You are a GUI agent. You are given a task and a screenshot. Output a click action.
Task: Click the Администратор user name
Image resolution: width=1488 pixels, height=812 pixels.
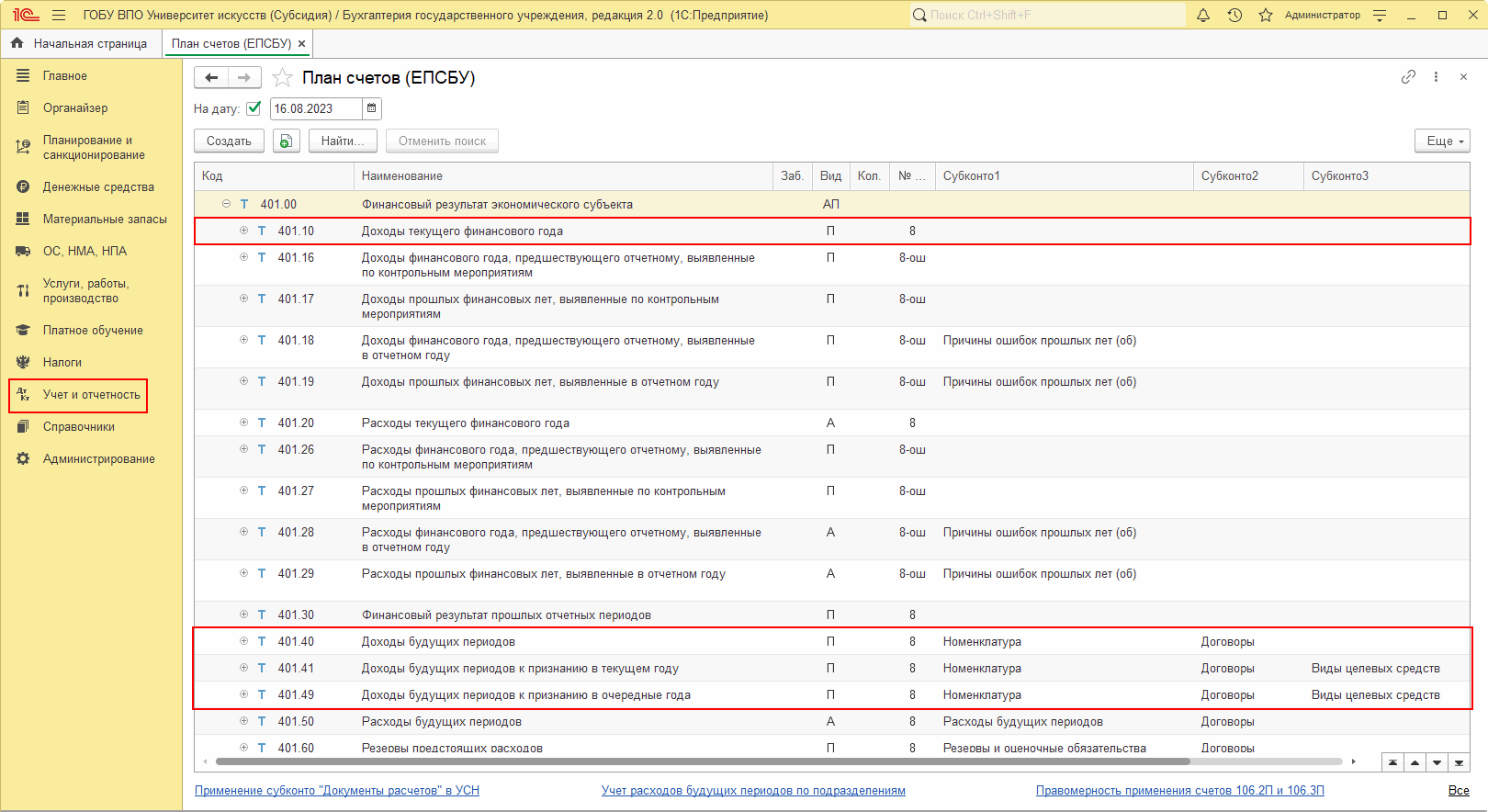point(1323,15)
